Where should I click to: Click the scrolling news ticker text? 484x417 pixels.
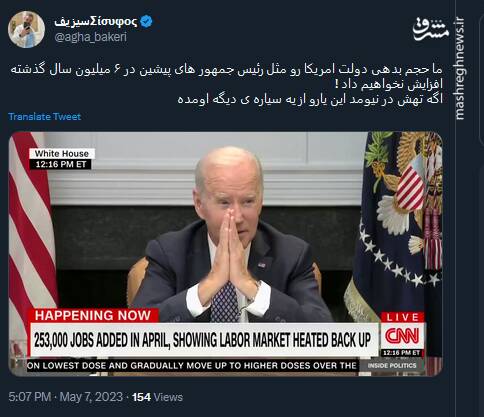192,366
